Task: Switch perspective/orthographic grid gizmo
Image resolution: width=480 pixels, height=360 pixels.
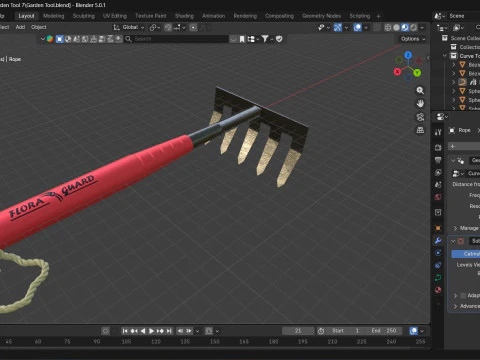Action: click(x=420, y=130)
